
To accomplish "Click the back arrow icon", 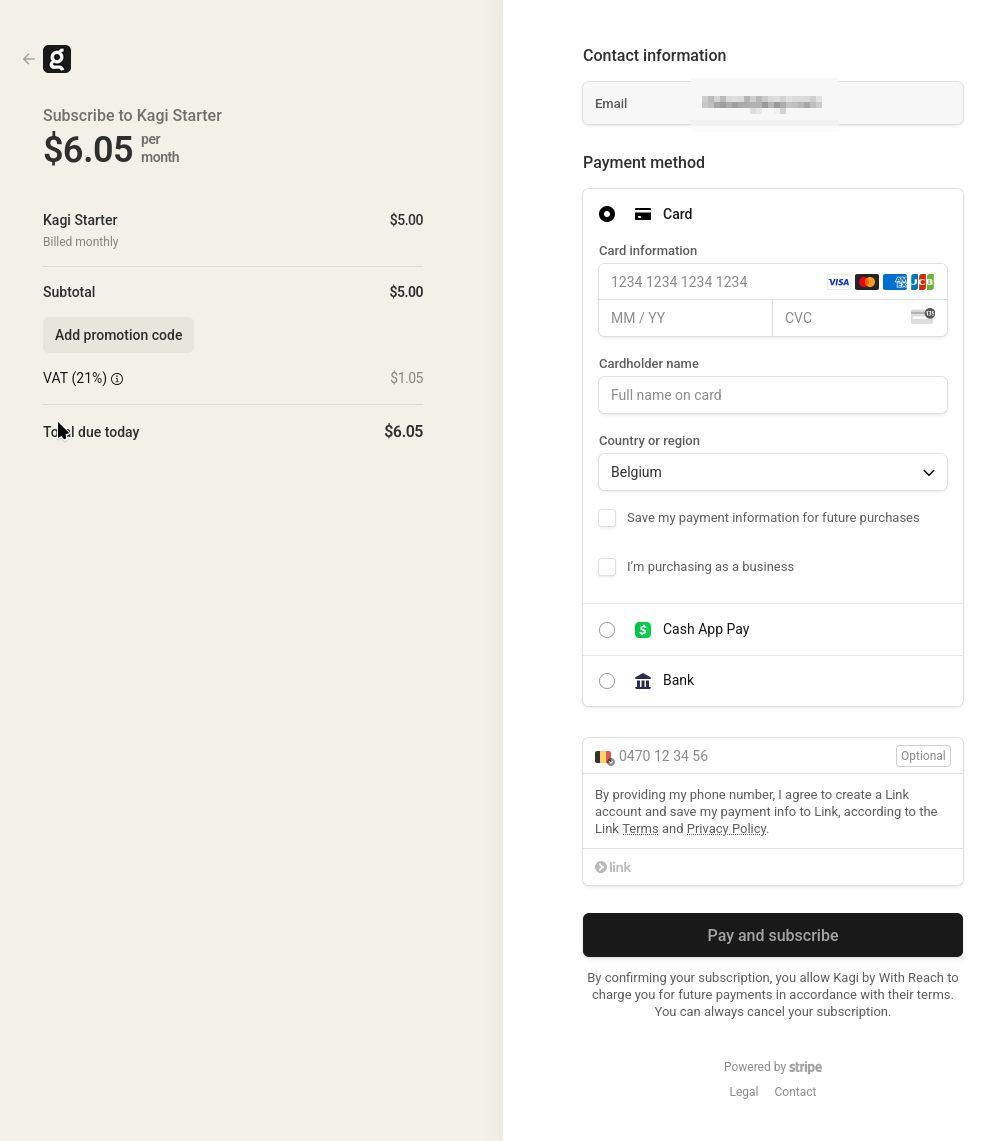I will click(29, 59).
